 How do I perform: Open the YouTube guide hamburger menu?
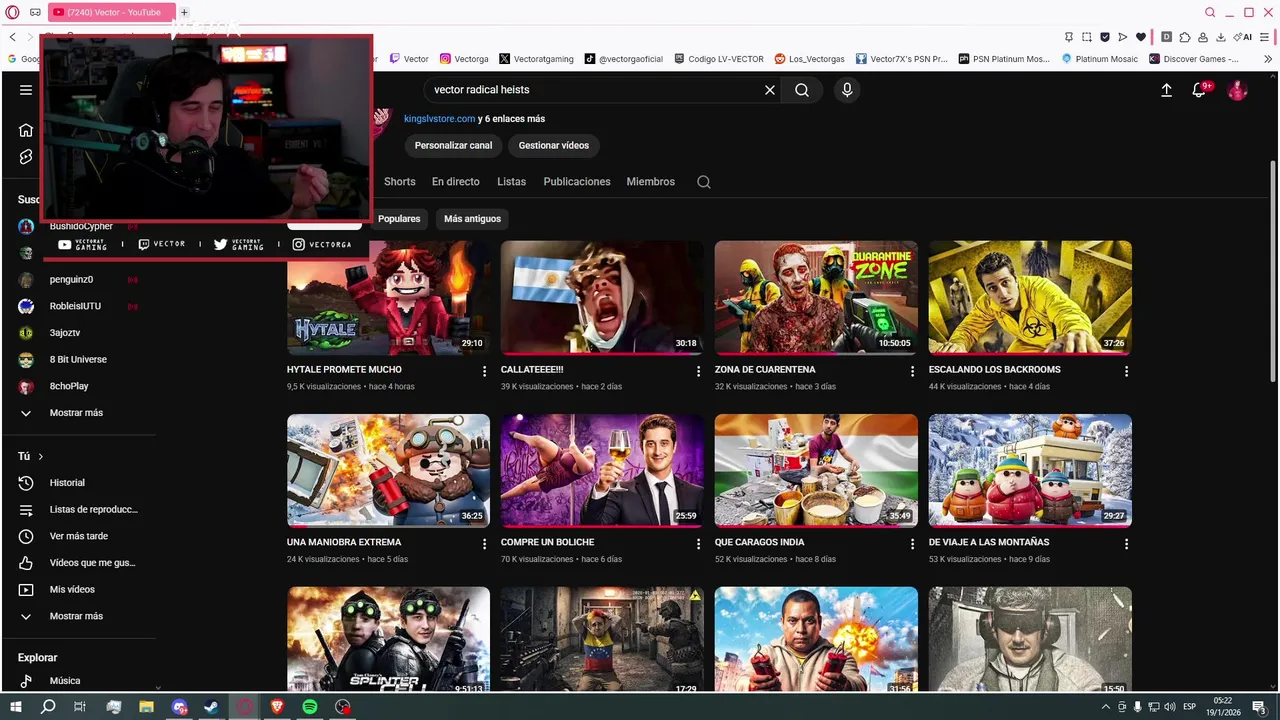pyautogui.click(x=26, y=90)
